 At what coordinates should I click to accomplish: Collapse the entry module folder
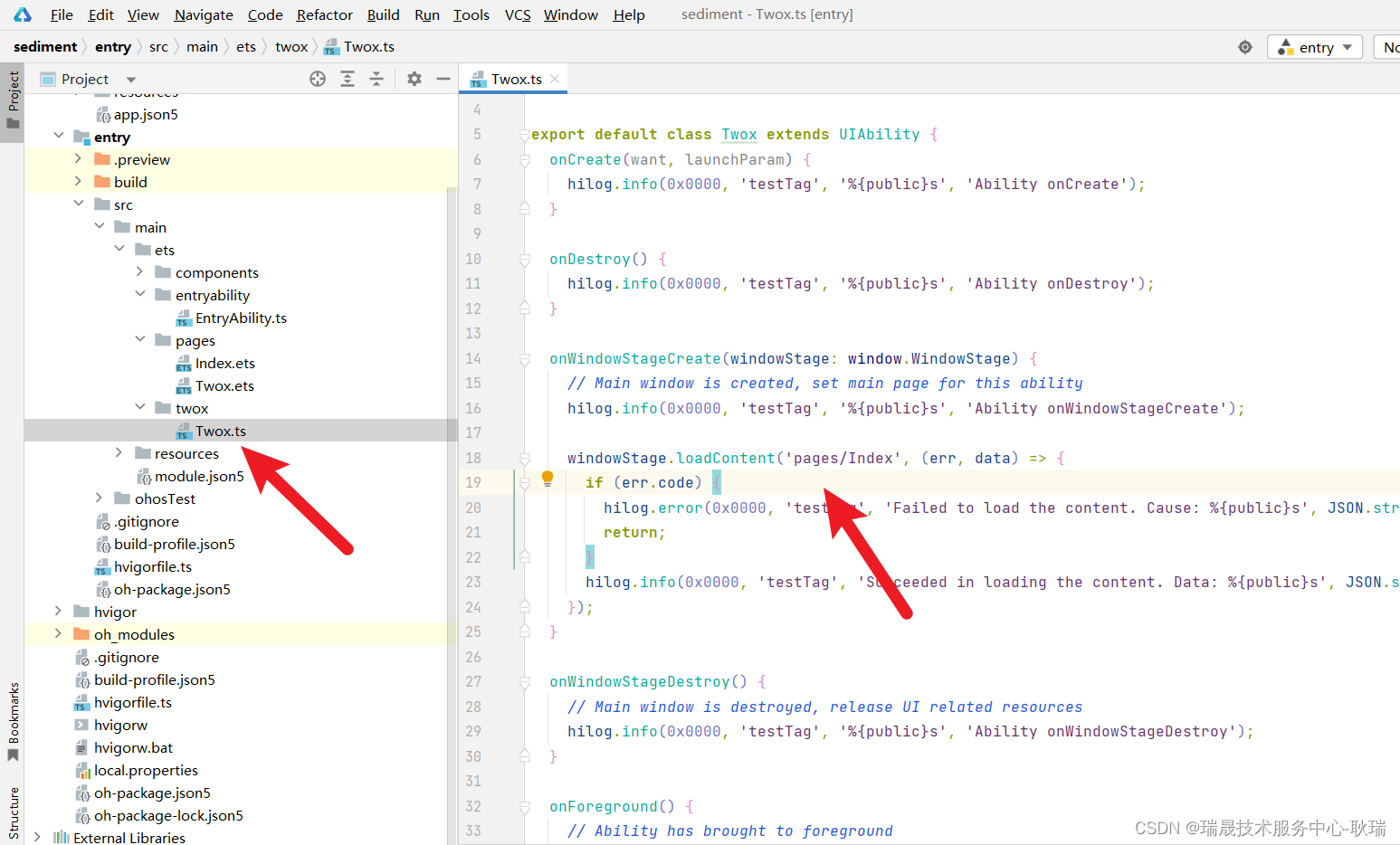pos(59,136)
